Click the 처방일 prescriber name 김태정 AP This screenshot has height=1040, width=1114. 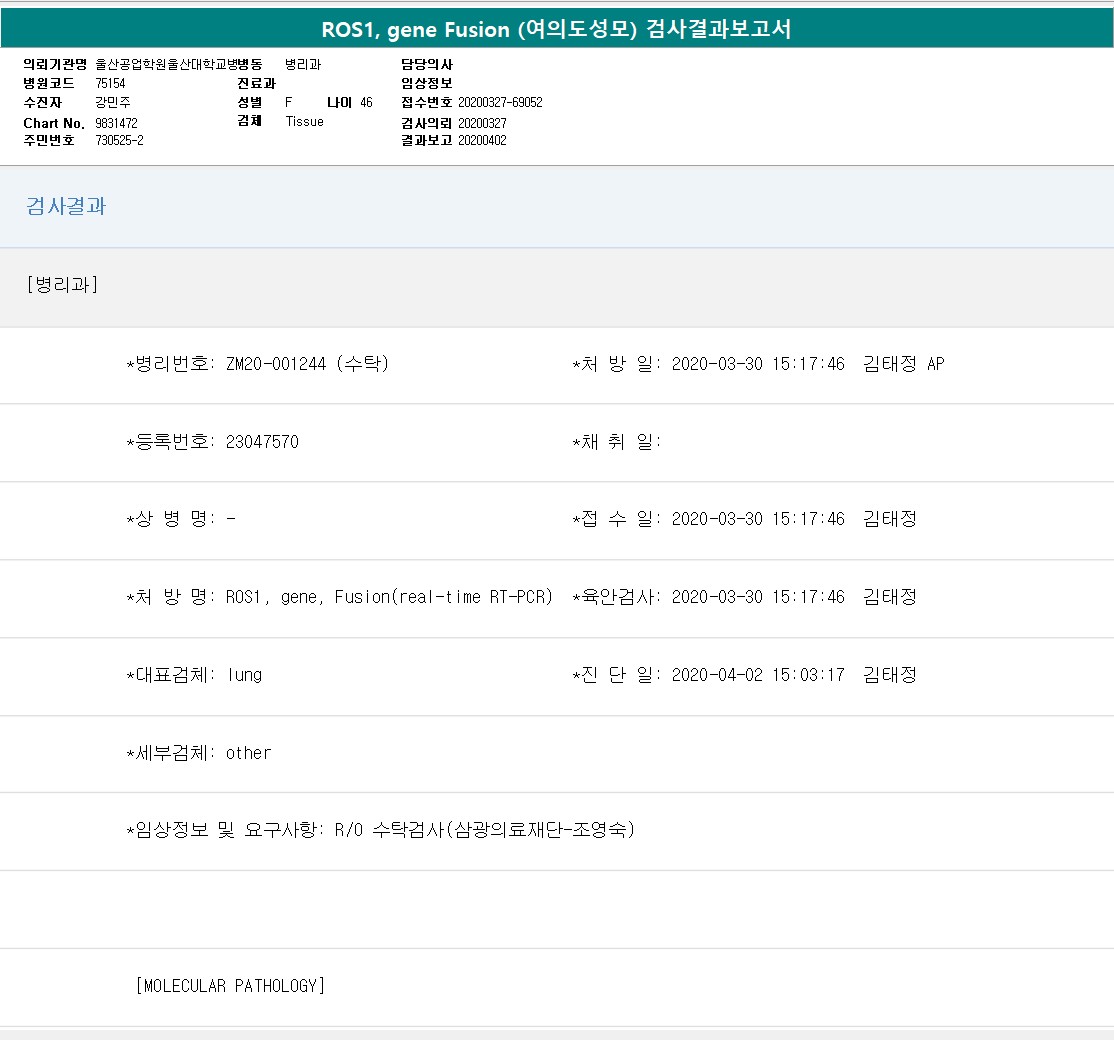click(x=903, y=364)
